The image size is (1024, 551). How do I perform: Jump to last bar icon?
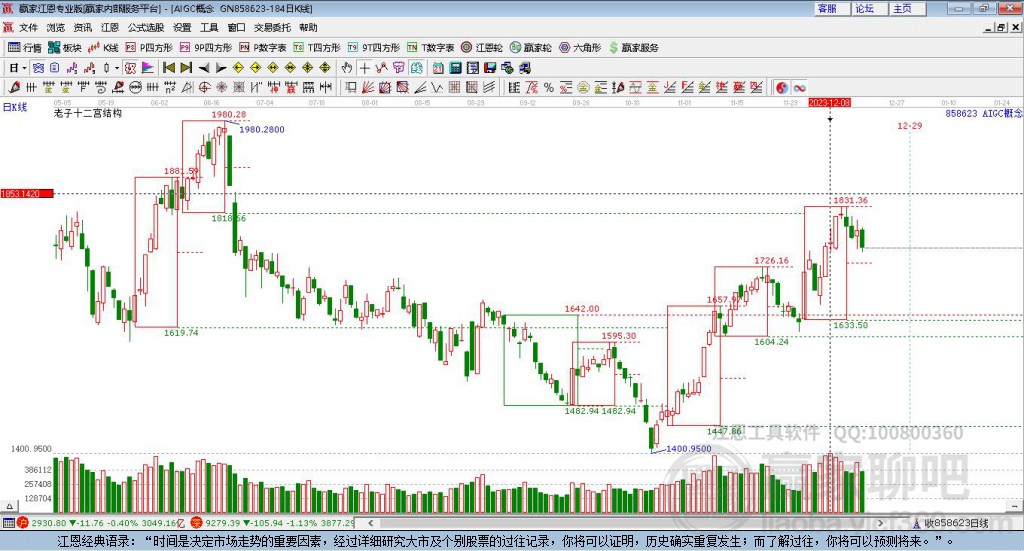coord(186,68)
